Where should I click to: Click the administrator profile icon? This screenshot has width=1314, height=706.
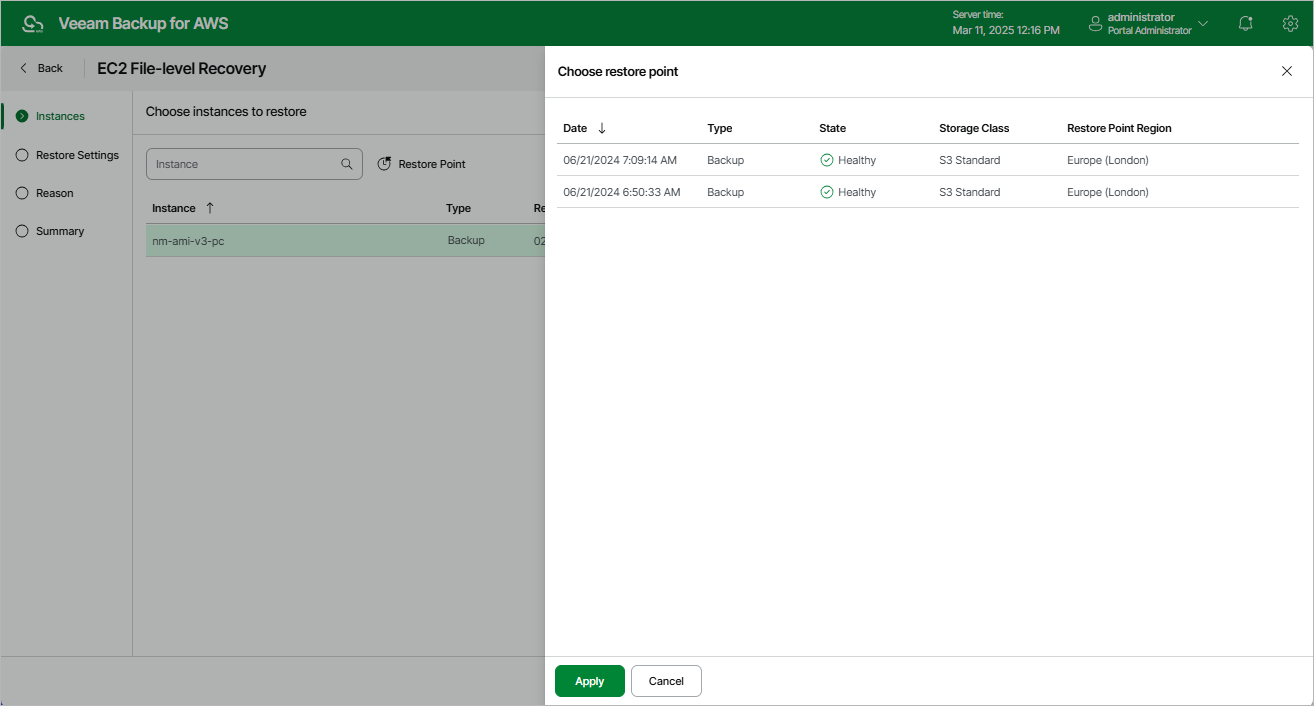click(1094, 22)
